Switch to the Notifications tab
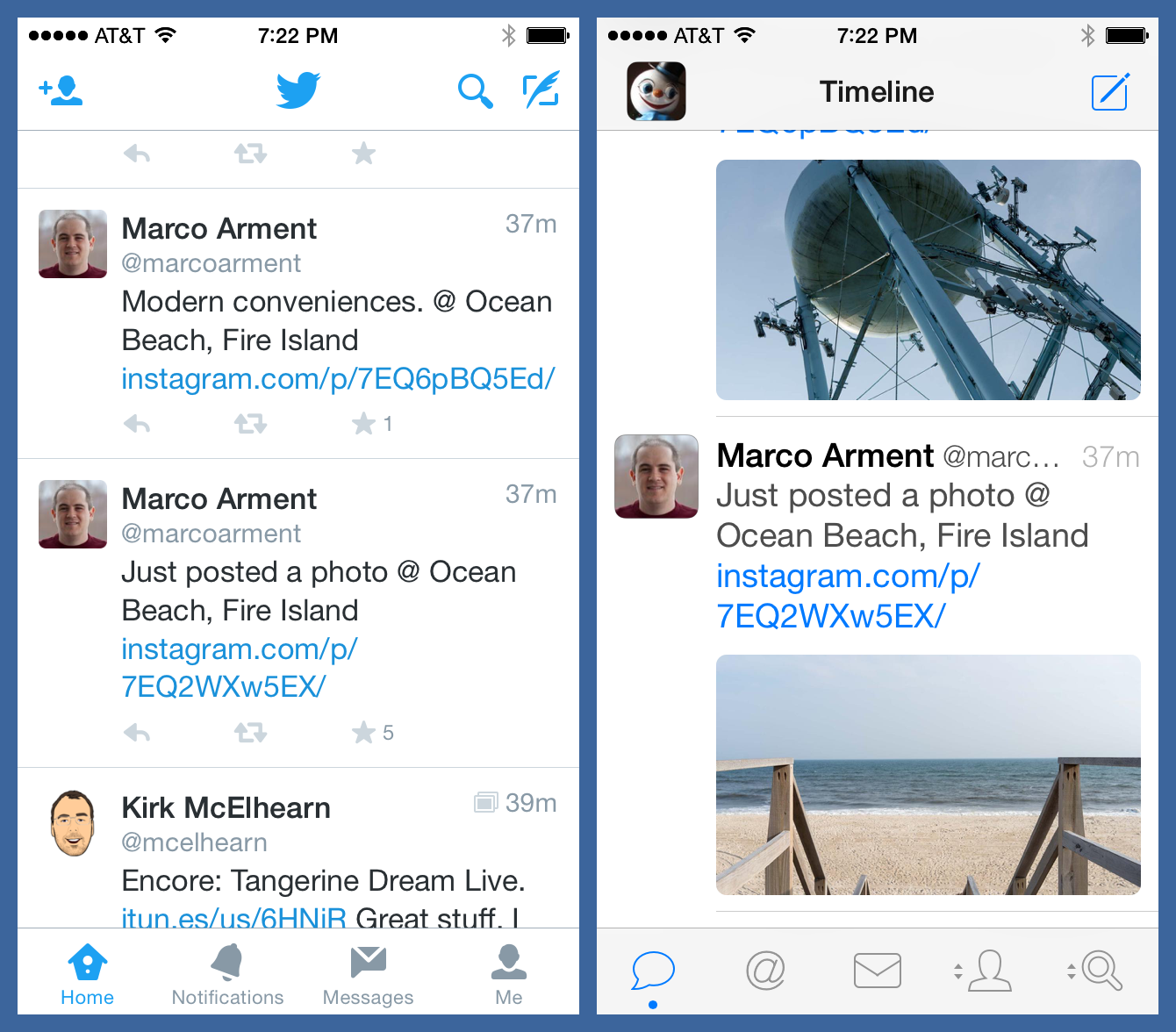The height and width of the screenshot is (1032, 1176). click(227, 974)
